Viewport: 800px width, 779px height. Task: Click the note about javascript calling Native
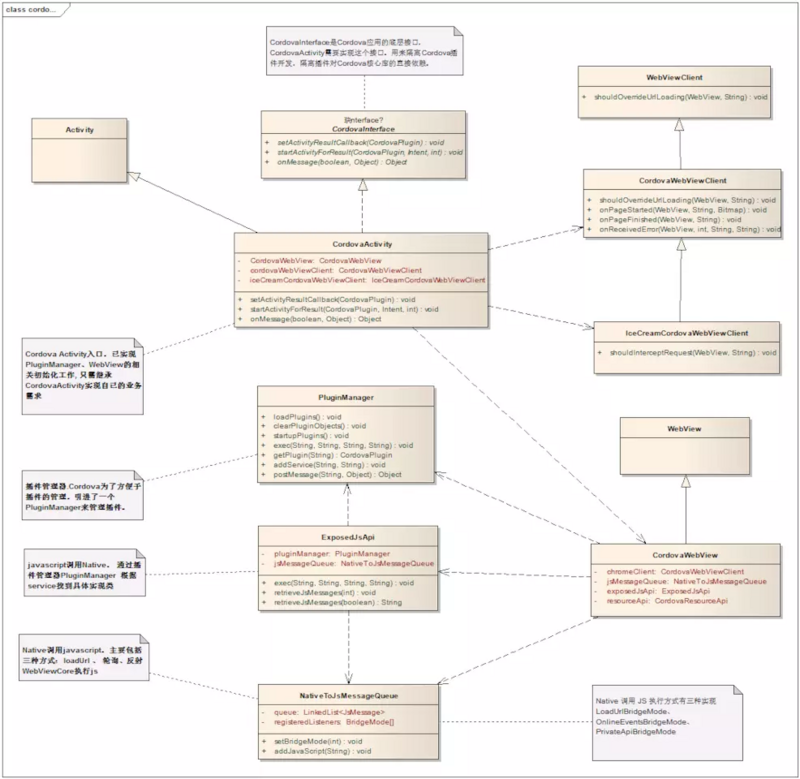click(x=85, y=572)
